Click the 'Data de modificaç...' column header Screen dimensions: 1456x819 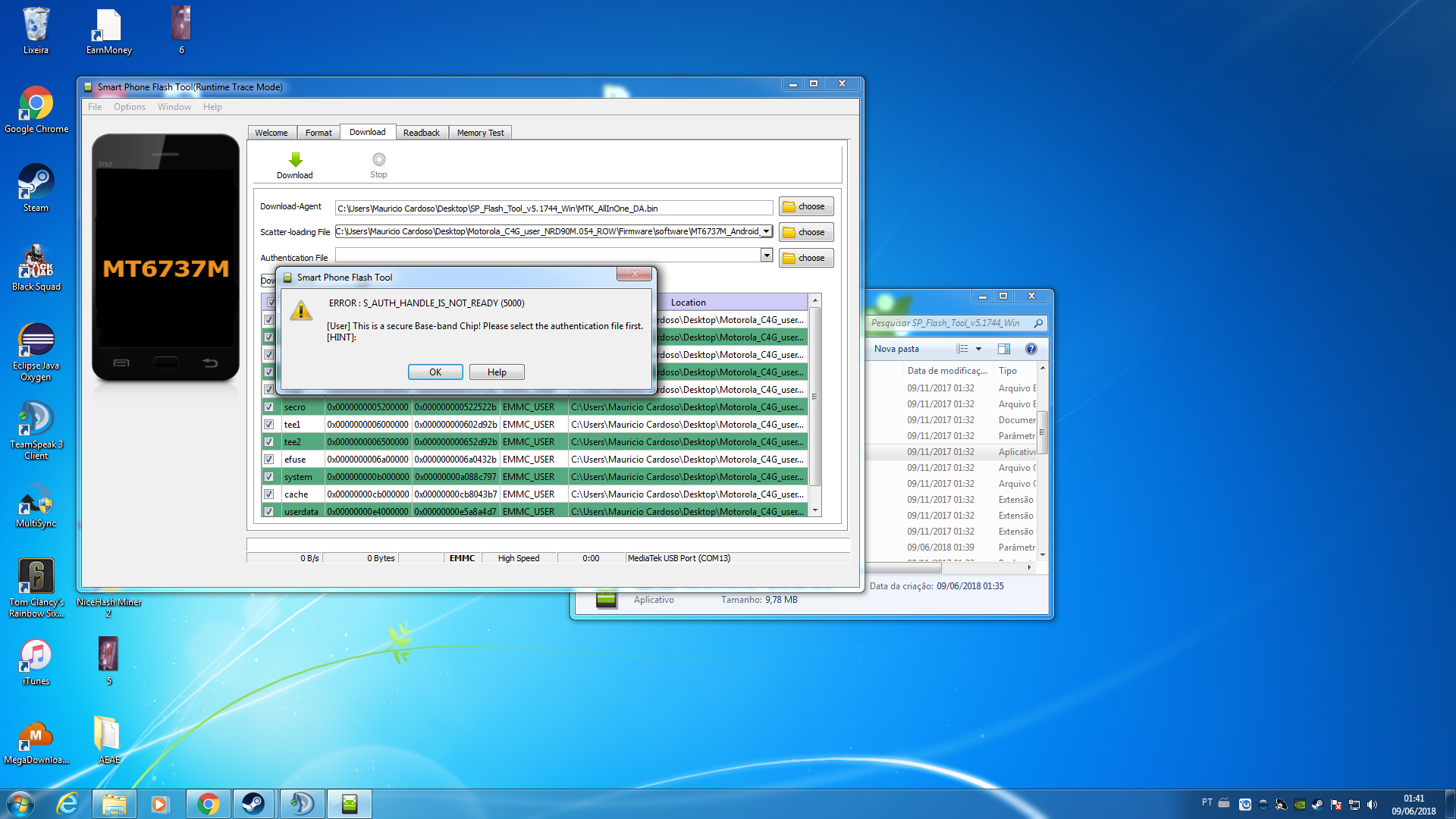pyautogui.click(x=947, y=371)
